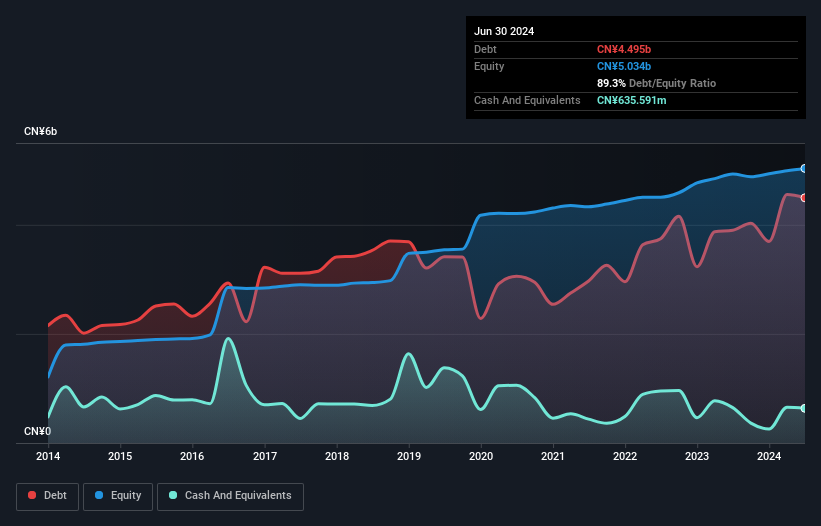This screenshot has width=821, height=526.
Task: Click the CN¥0 y-axis label
Action: (37, 431)
